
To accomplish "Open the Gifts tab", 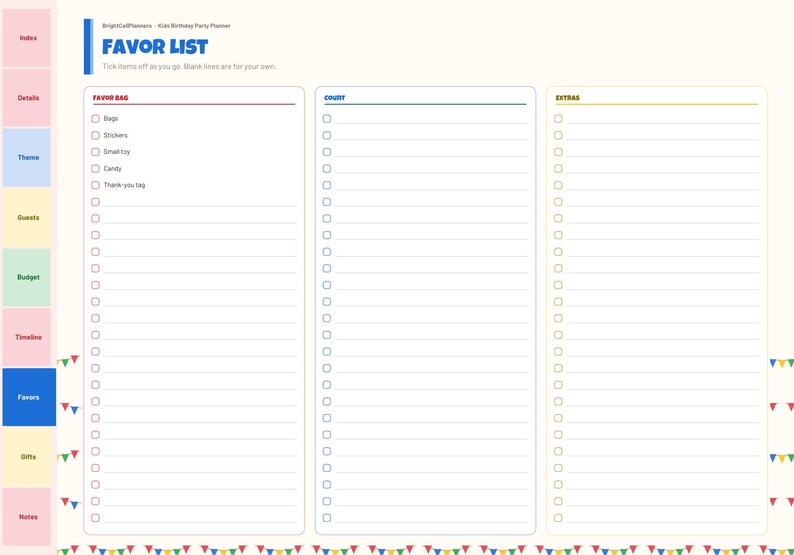I will [x=27, y=457].
